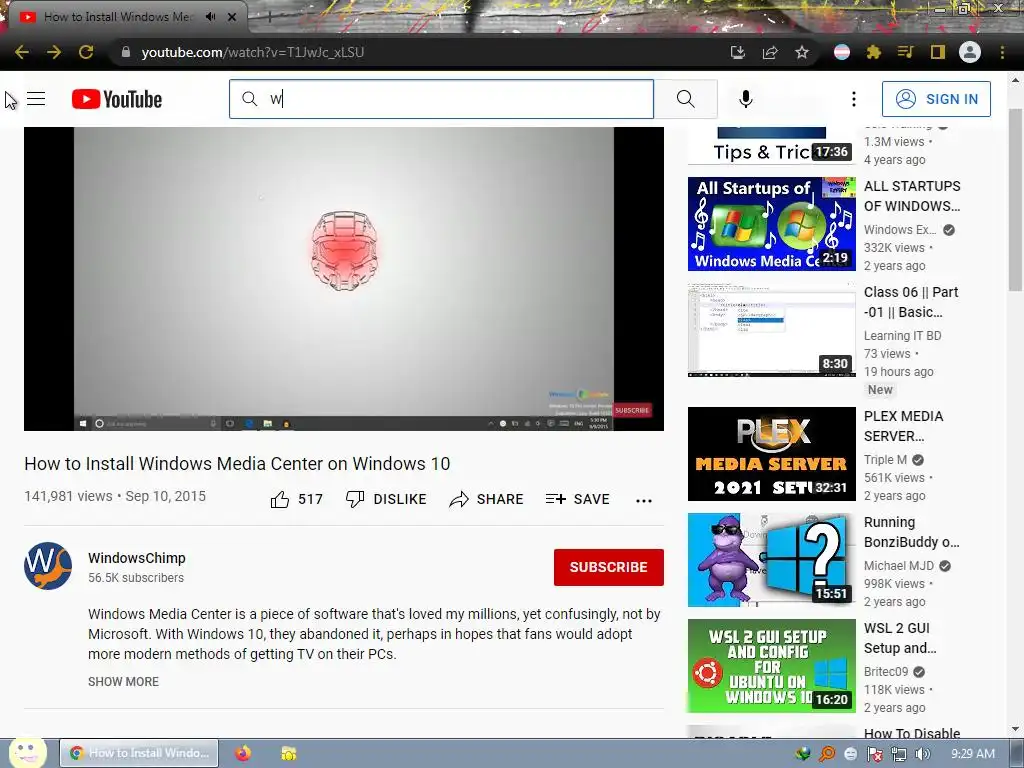Open the volume icon in system tray
The width and height of the screenshot is (1024, 768).
tap(922, 754)
